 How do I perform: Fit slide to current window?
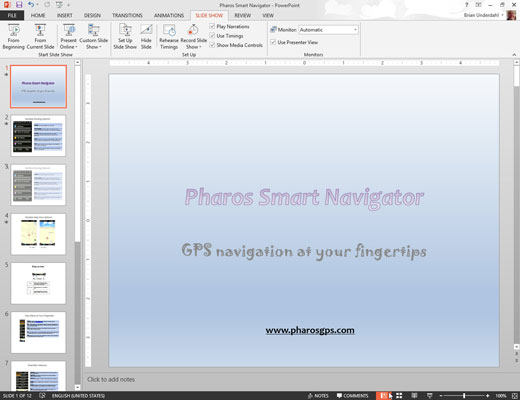514,396
